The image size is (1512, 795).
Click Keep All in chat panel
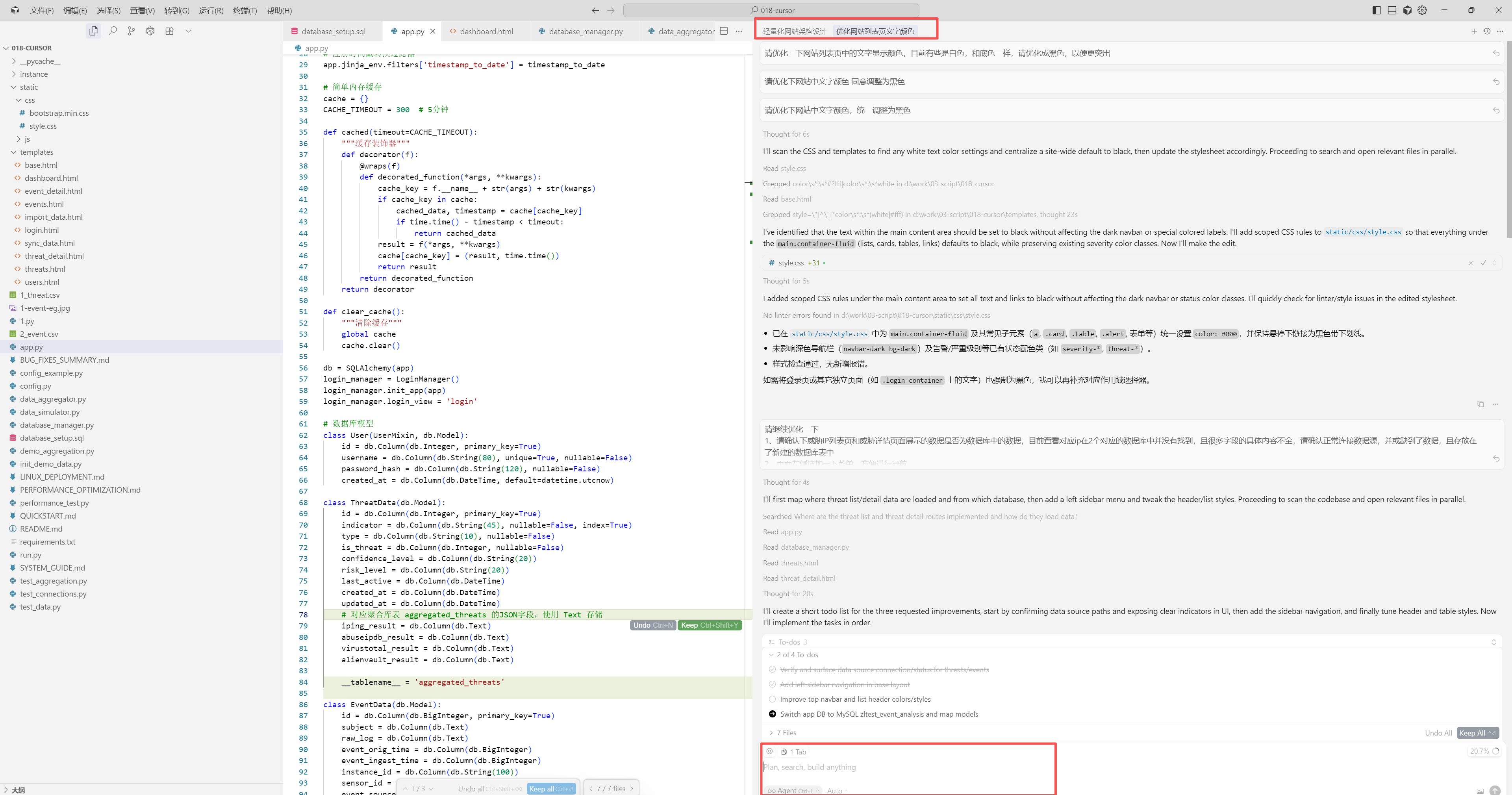click(x=1477, y=733)
